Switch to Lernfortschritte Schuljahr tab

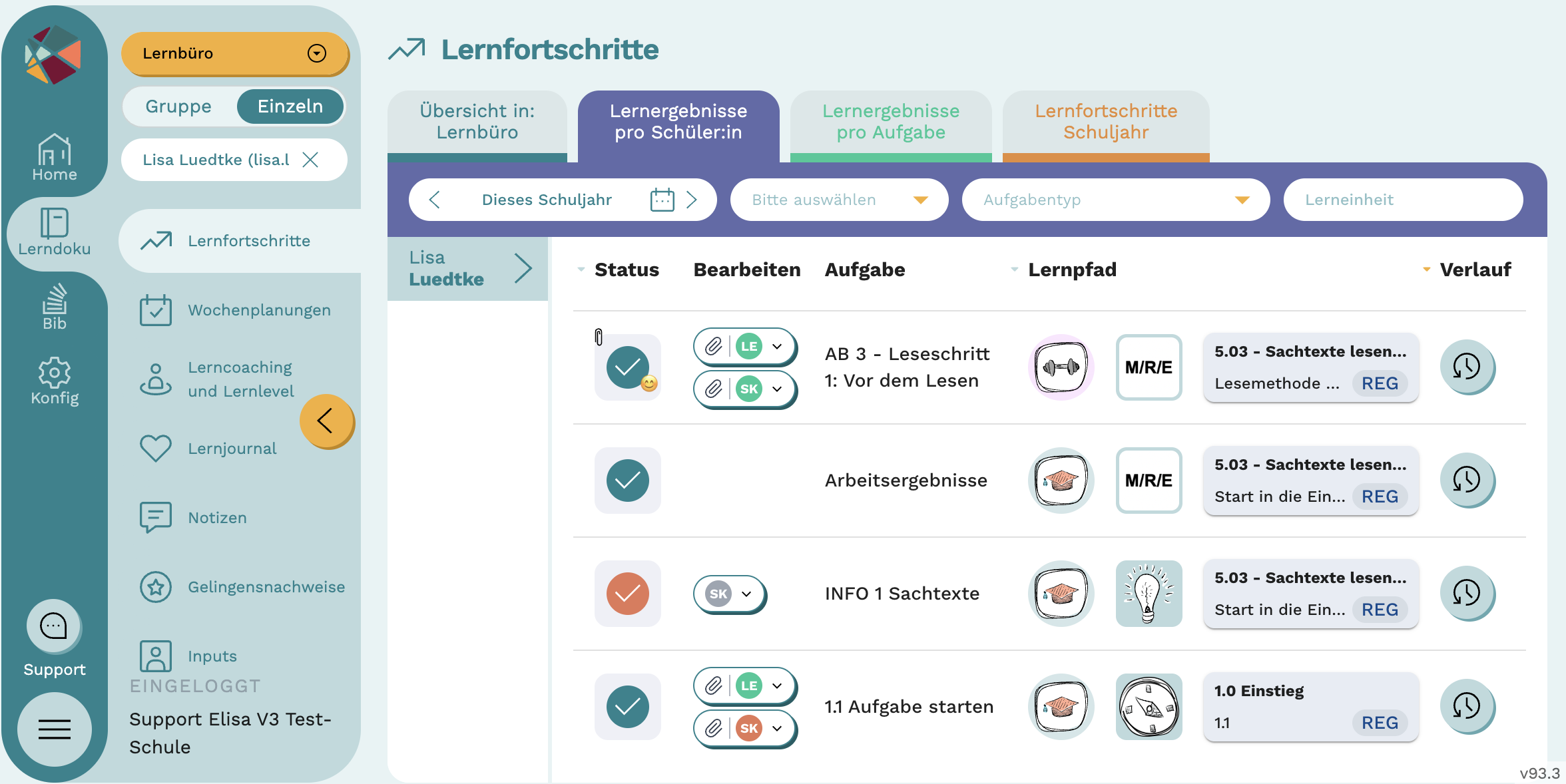(1105, 125)
